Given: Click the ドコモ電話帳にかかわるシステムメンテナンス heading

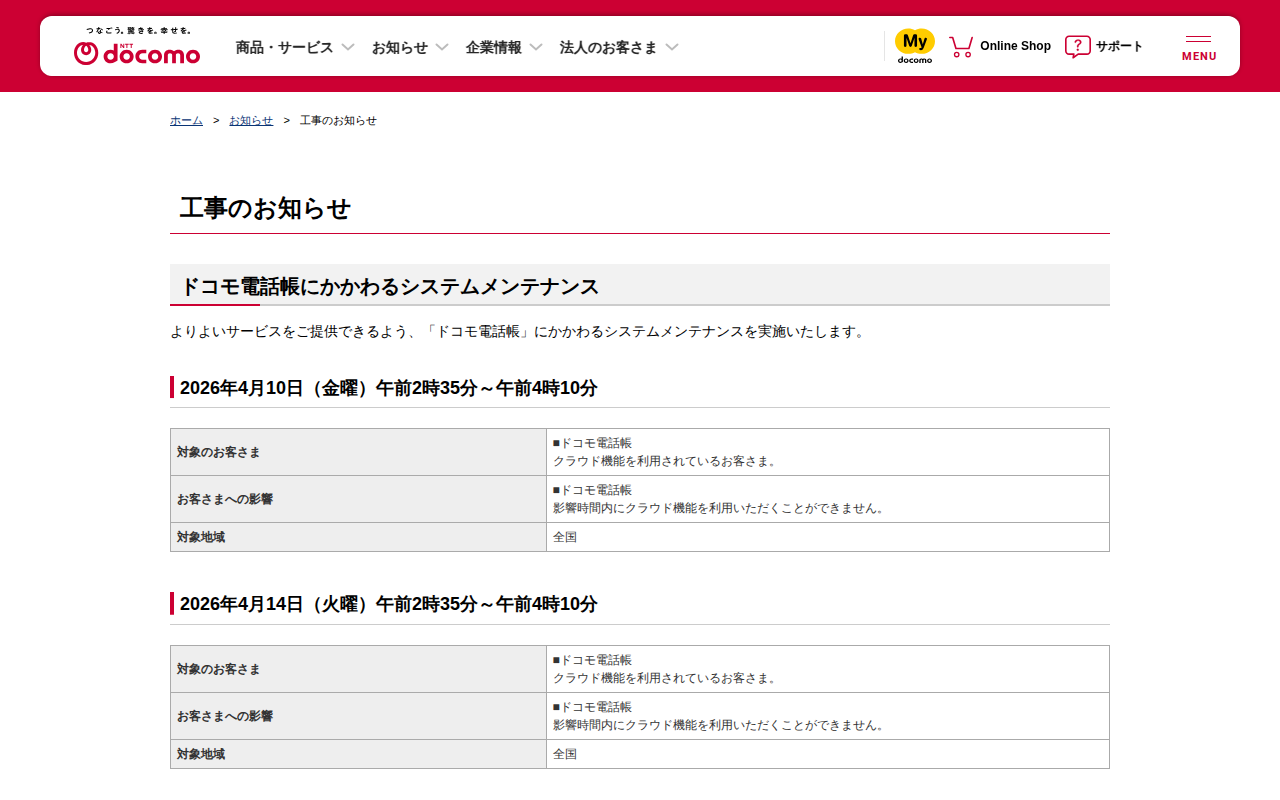Looking at the screenshot, I should click(389, 286).
